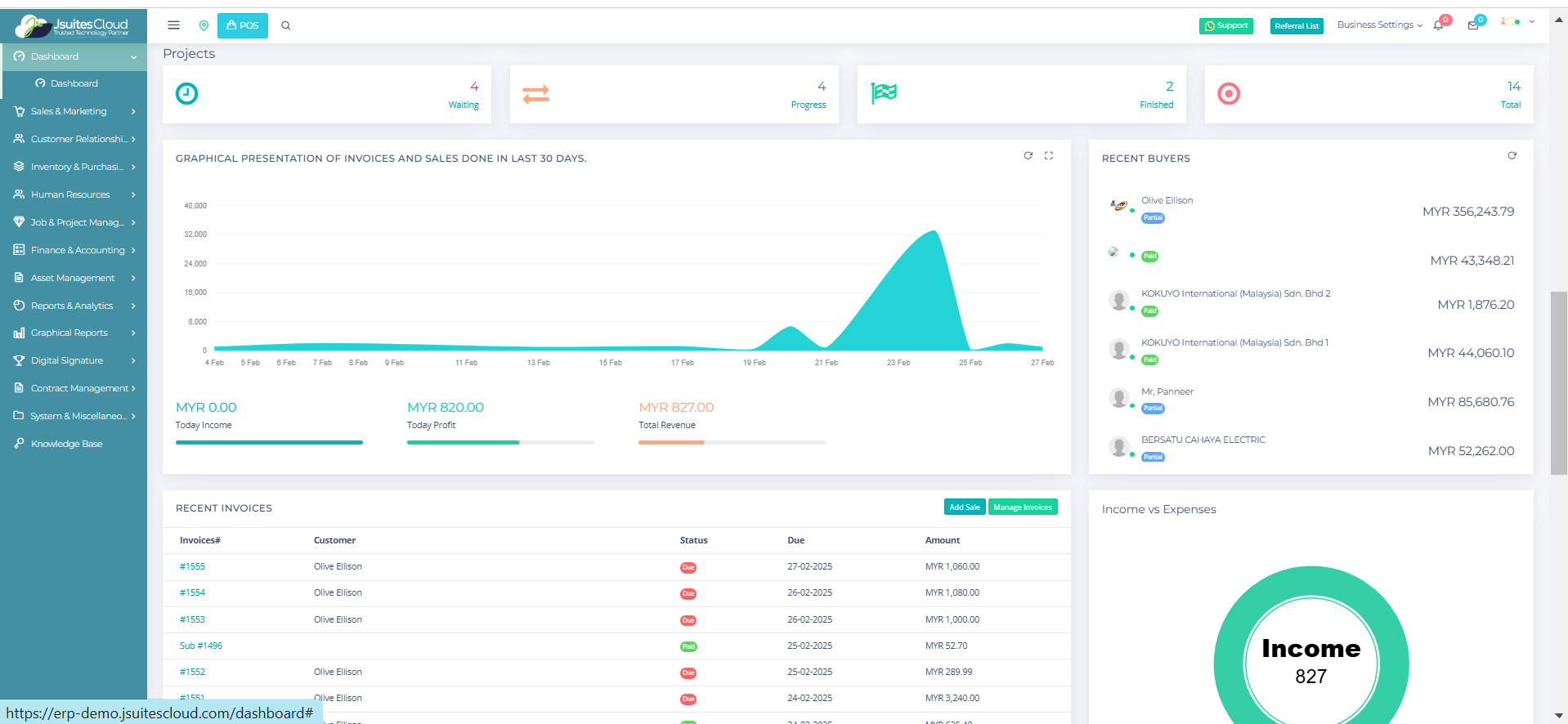Open the Knowledge Base menu item

point(66,444)
